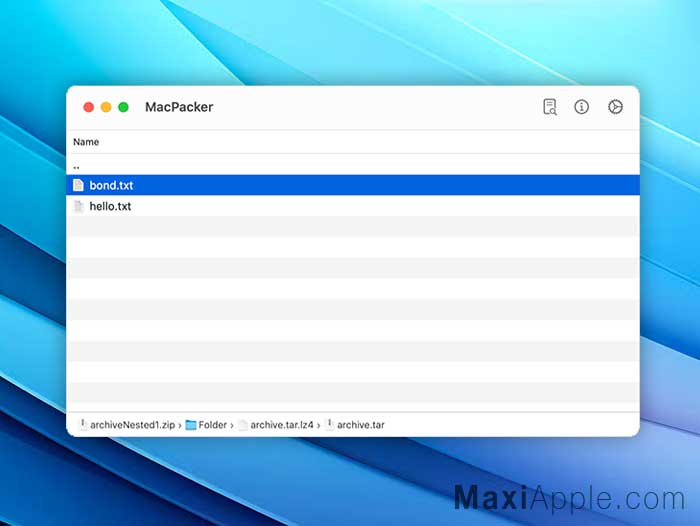Click the hello.txt document icon
700x526 pixels.
[x=78, y=206]
